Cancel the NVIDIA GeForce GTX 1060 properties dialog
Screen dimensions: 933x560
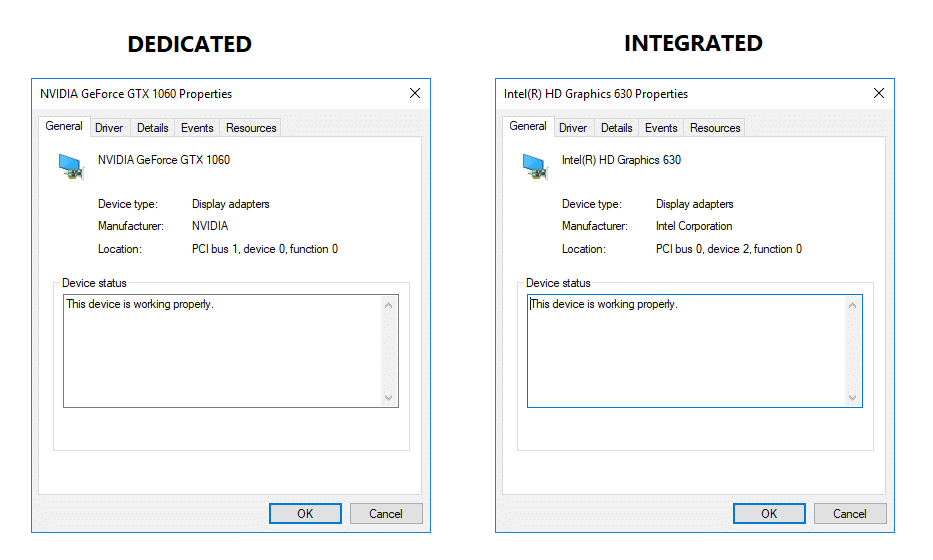(386, 514)
